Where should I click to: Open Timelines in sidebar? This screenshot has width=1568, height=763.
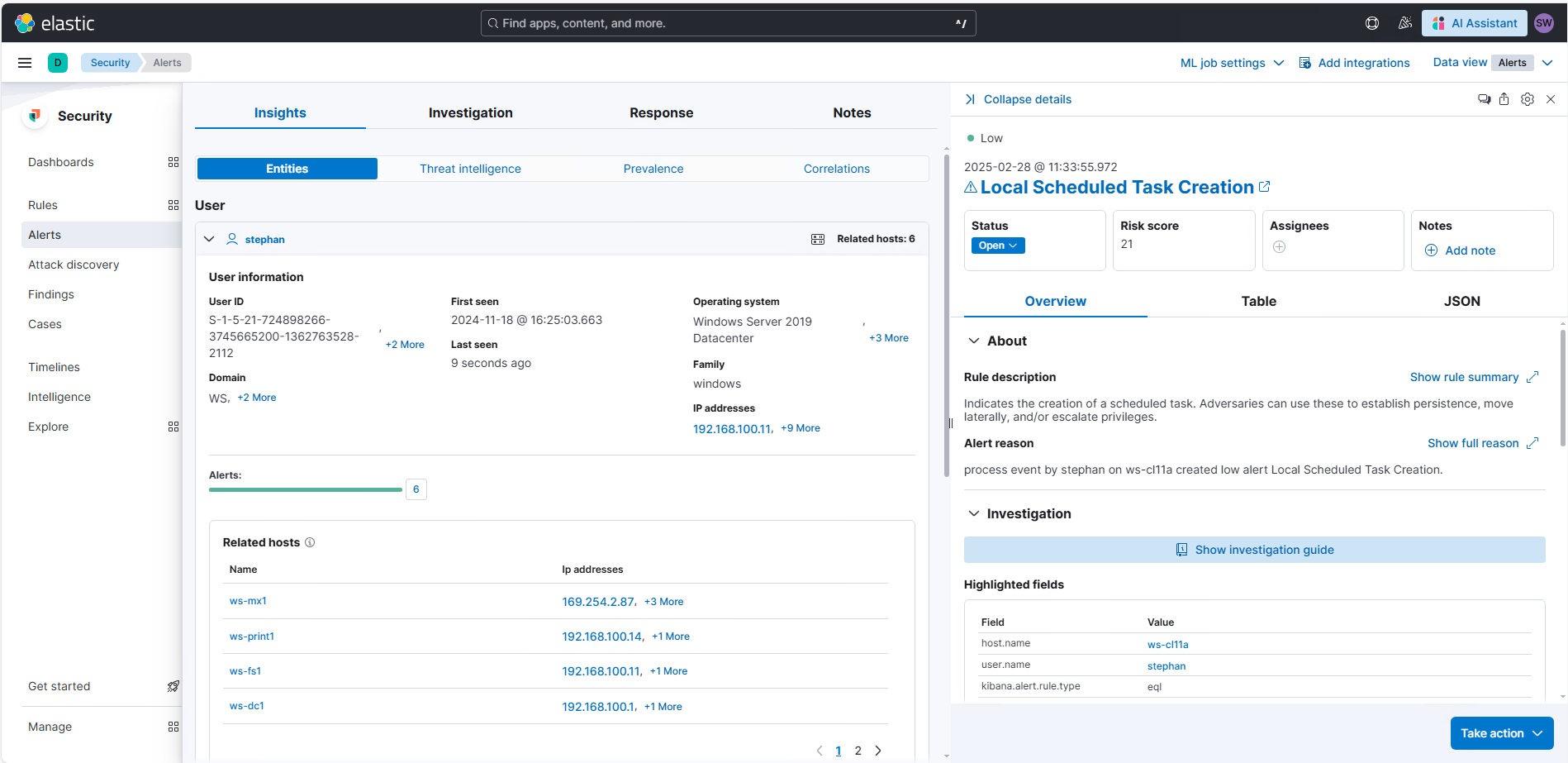(54, 367)
